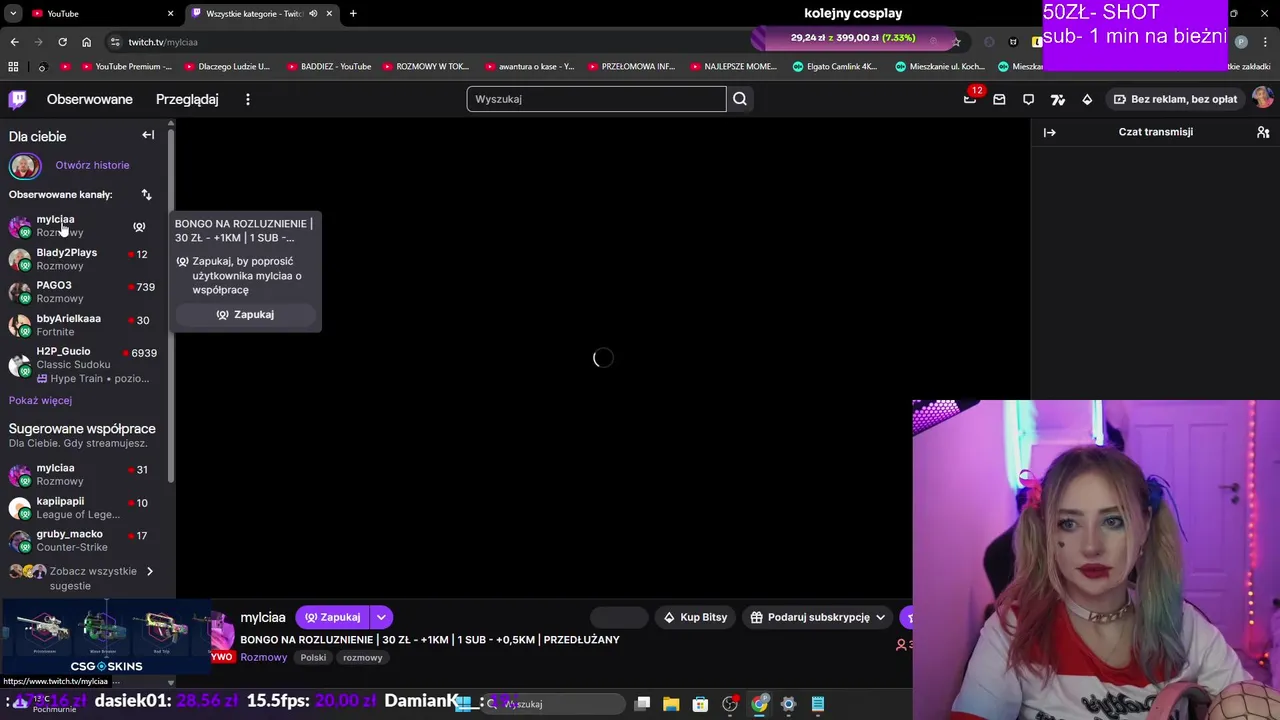
Task: Click browser home icon
Action: click(x=86, y=42)
